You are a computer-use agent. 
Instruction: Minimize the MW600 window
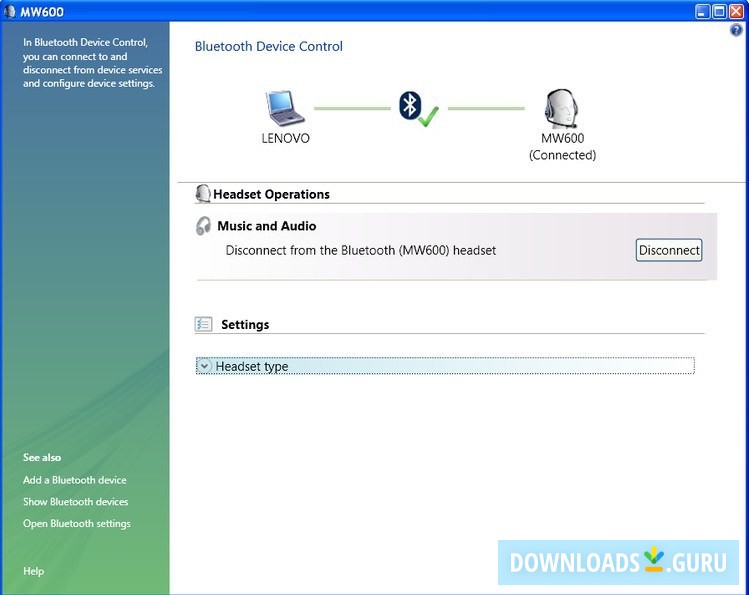(702, 11)
